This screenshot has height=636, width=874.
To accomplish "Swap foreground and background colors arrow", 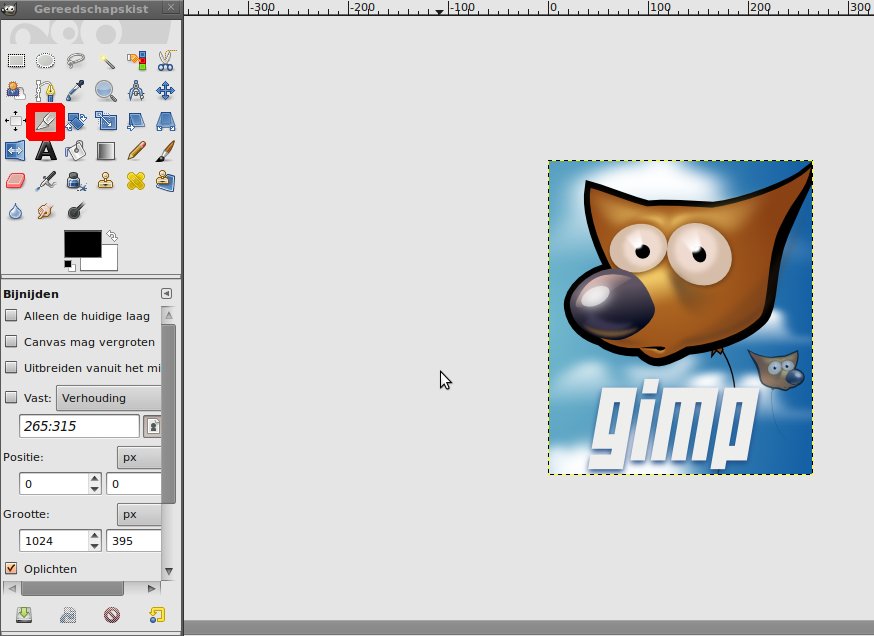I will (x=112, y=236).
